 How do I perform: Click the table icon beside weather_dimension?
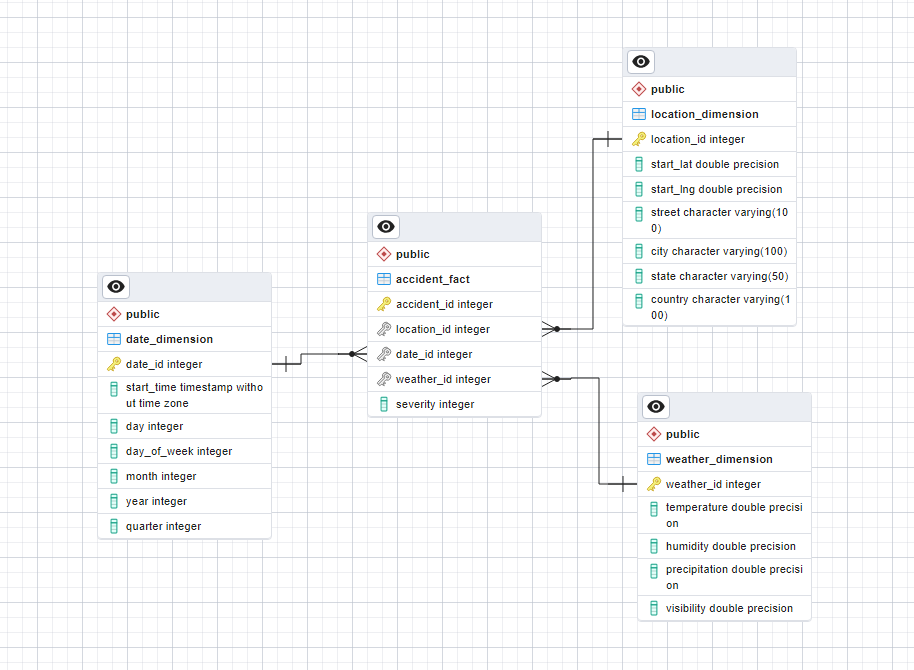654,459
